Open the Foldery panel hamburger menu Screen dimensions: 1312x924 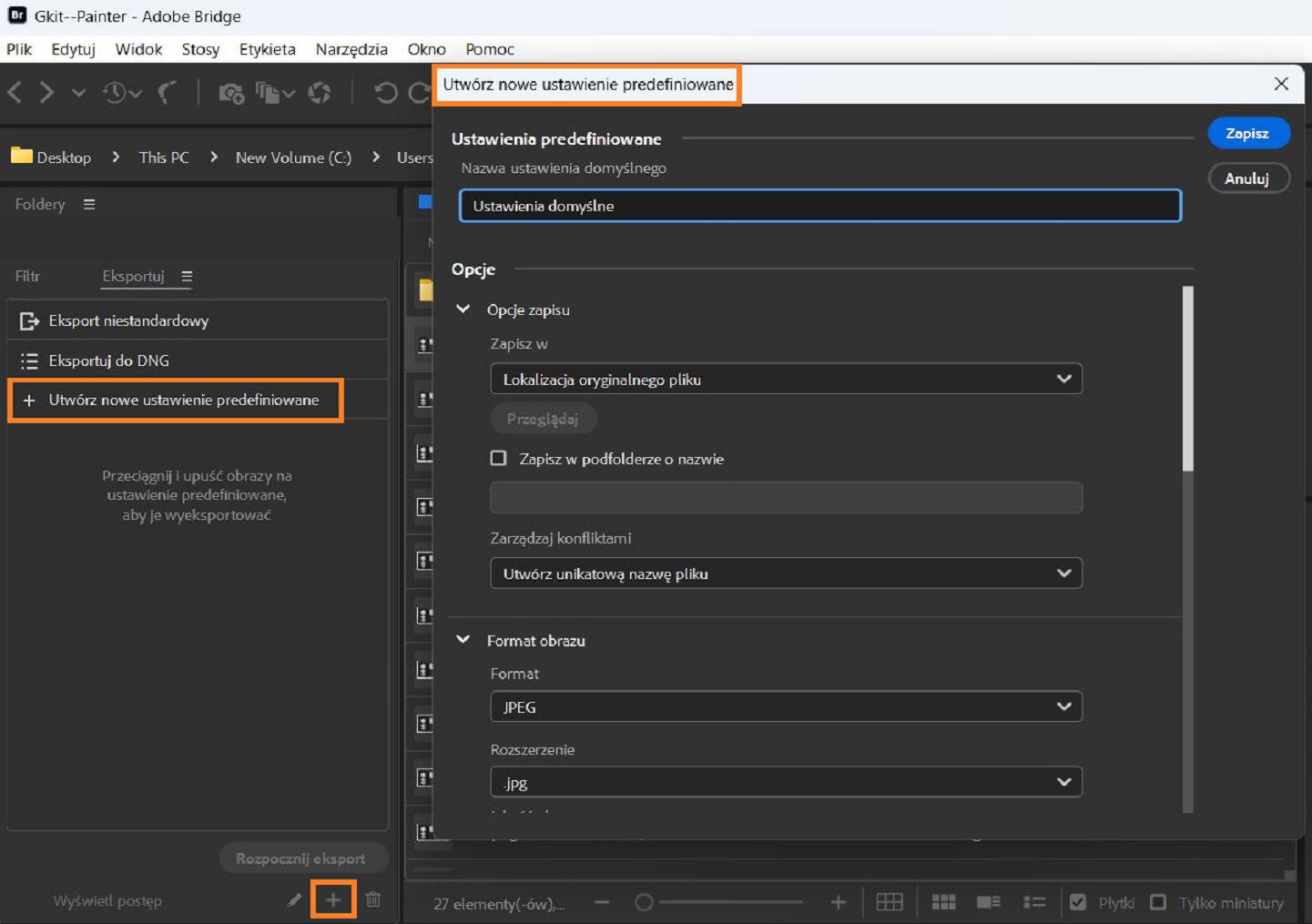89,204
